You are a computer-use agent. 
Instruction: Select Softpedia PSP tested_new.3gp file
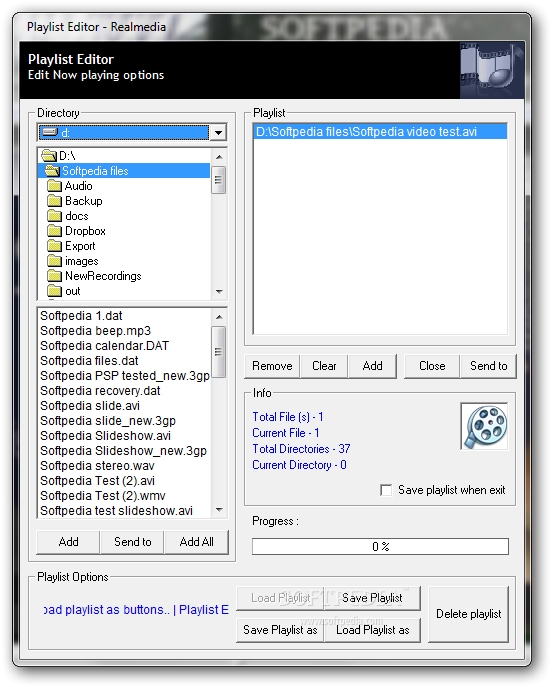click(124, 376)
